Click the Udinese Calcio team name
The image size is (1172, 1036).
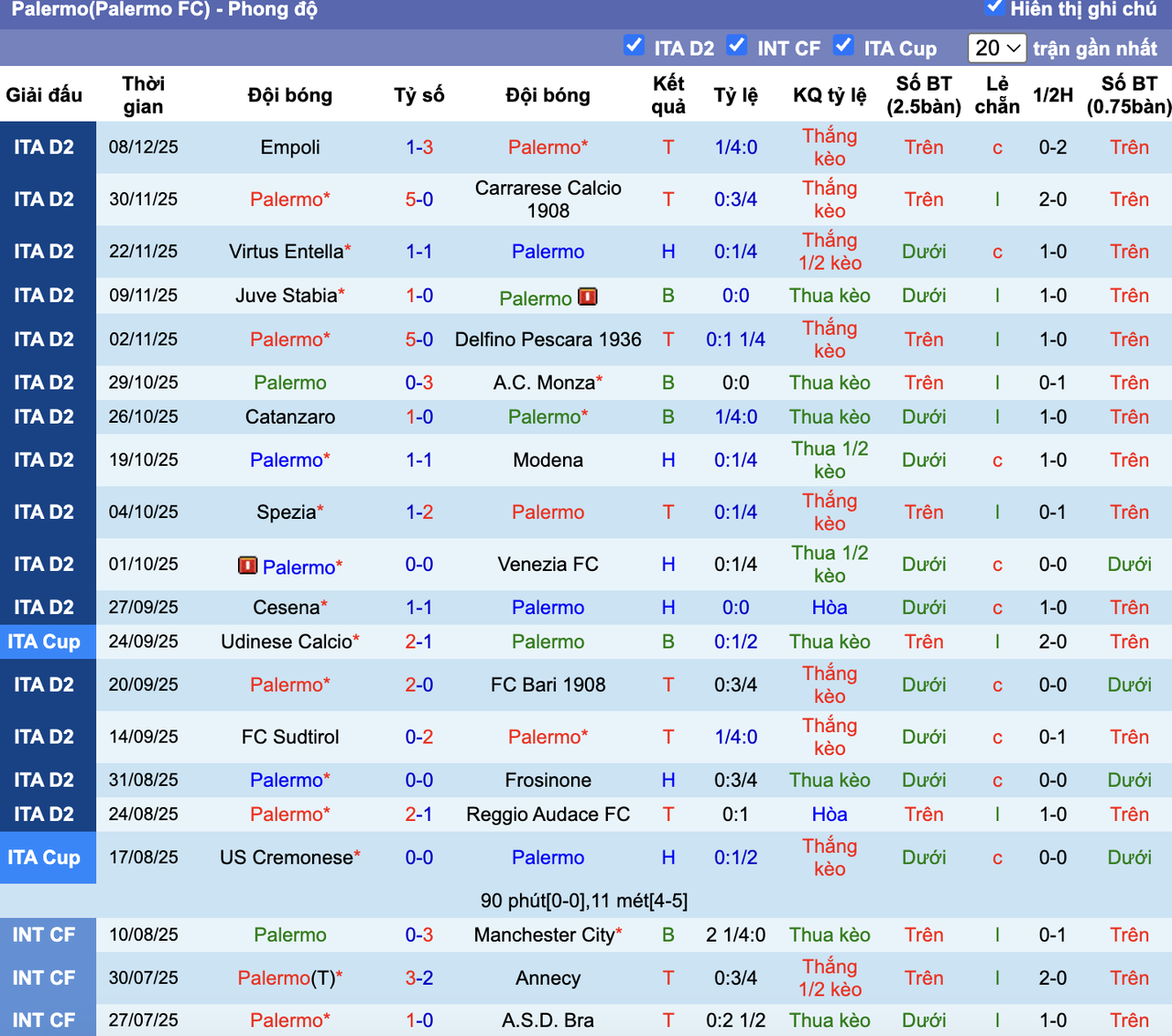287,642
